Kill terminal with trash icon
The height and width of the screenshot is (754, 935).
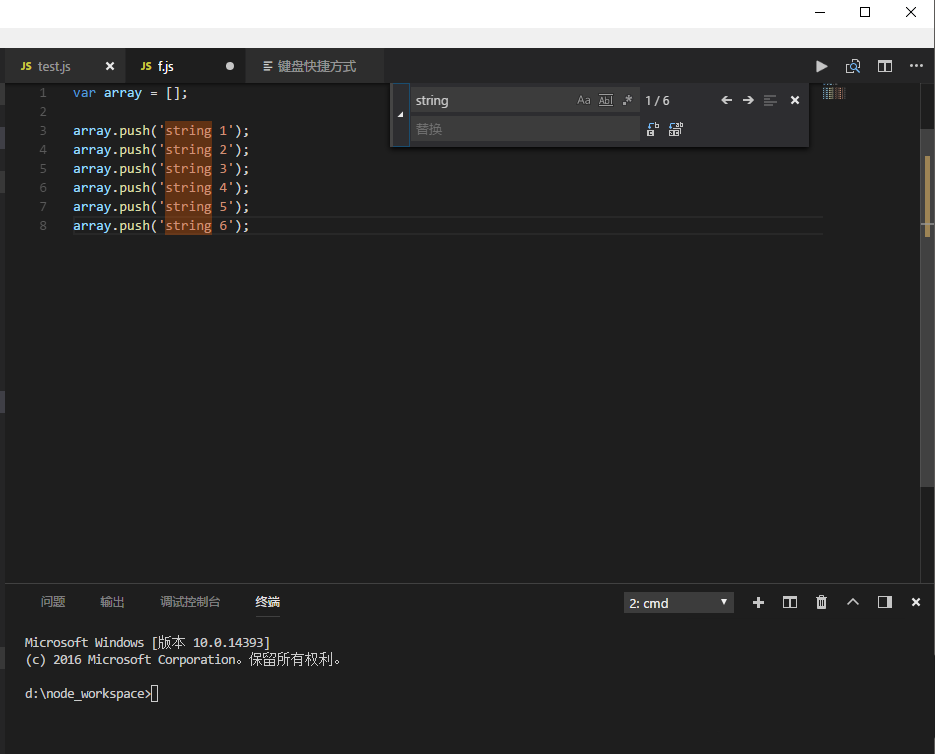click(x=822, y=602)
